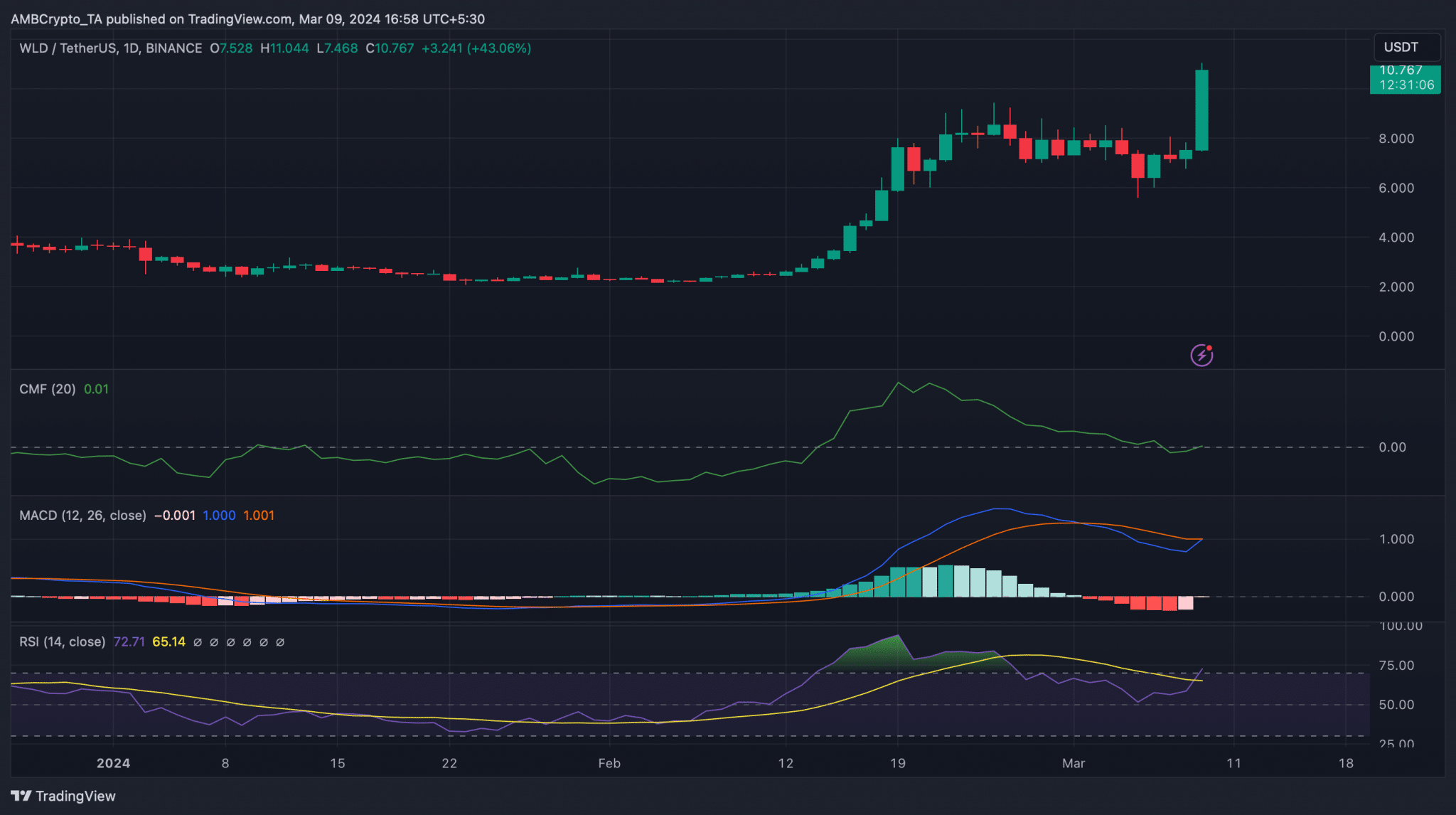Click the 6.000 price axis label
The width and height of the screenshot is (1456, 815).
pyautogui.click(x=1396, y=188)
